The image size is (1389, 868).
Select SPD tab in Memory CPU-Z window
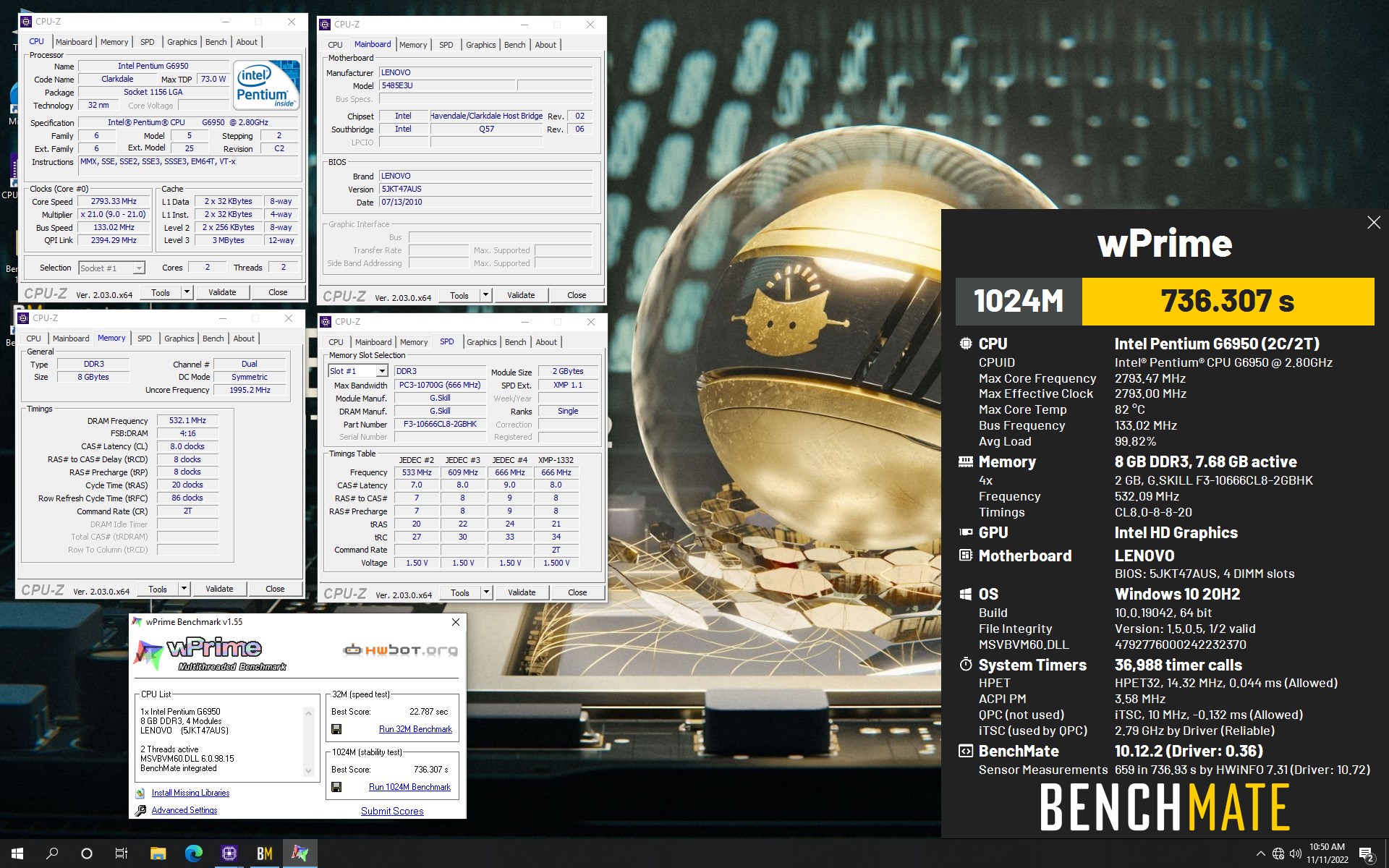tap(145, 339)
